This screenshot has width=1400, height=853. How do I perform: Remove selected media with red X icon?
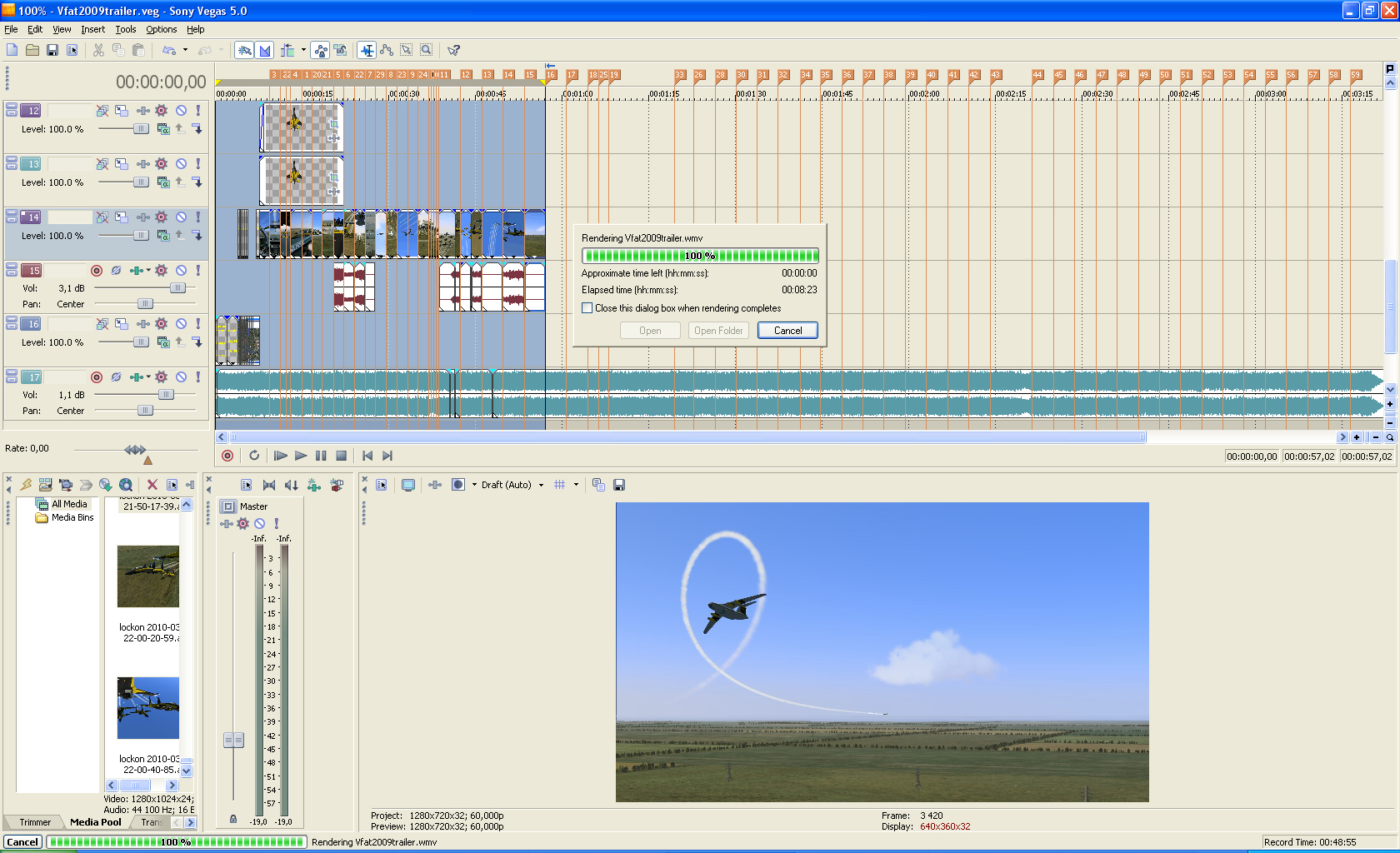152,485
